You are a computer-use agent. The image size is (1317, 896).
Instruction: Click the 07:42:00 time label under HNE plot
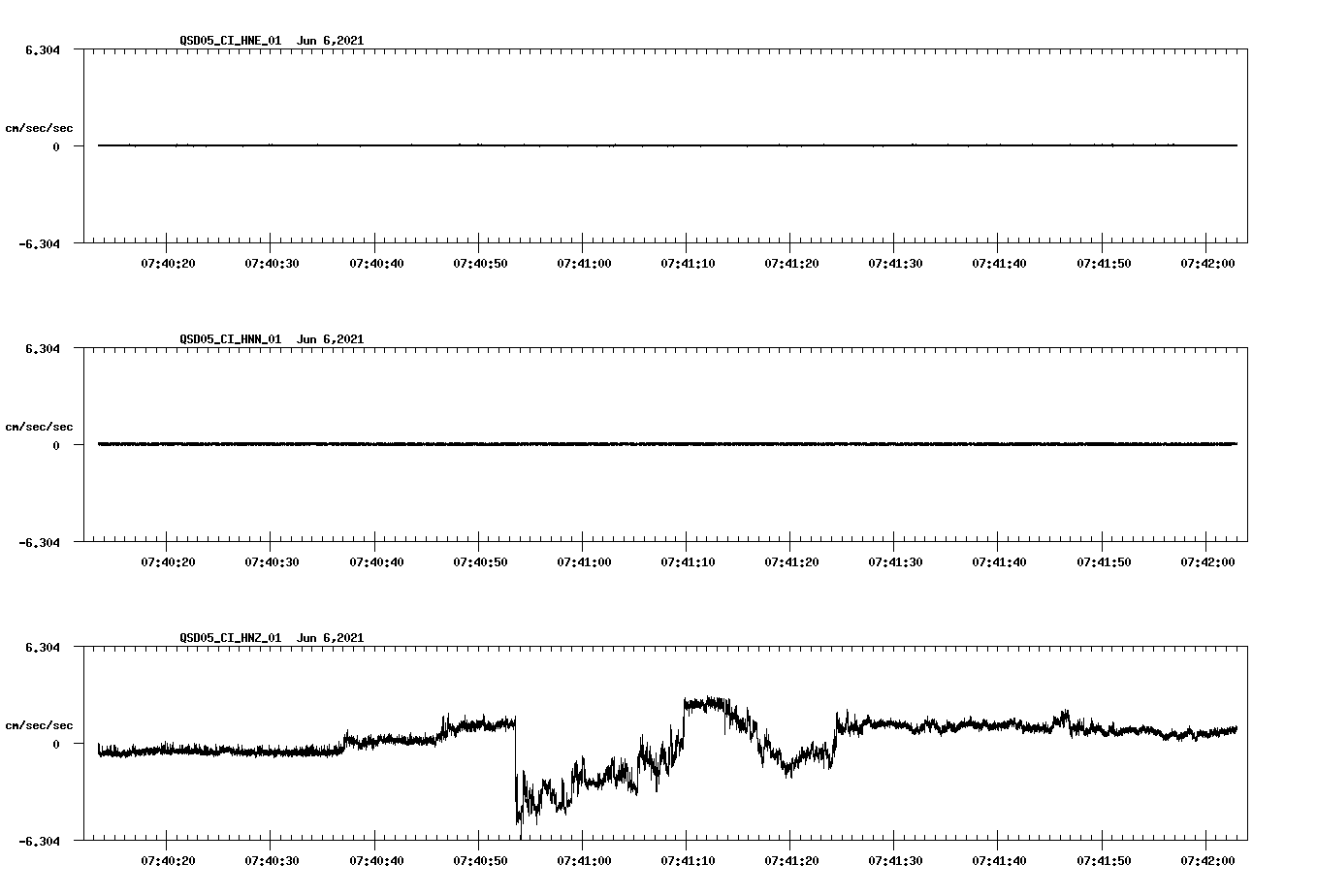click(x=1206, y=264)
